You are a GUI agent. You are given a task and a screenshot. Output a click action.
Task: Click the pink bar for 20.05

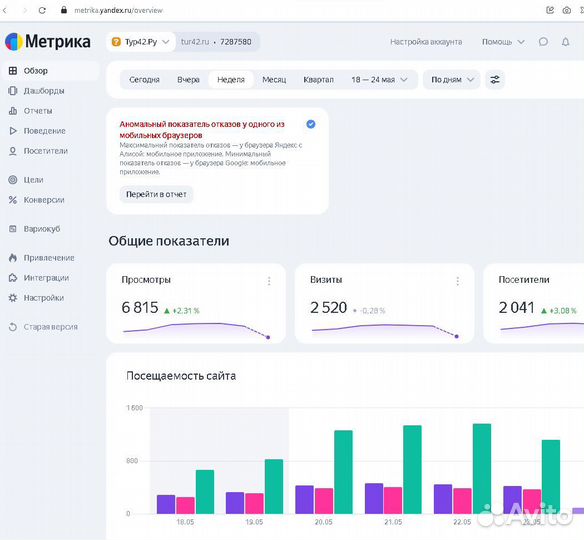tap(324, 501)
